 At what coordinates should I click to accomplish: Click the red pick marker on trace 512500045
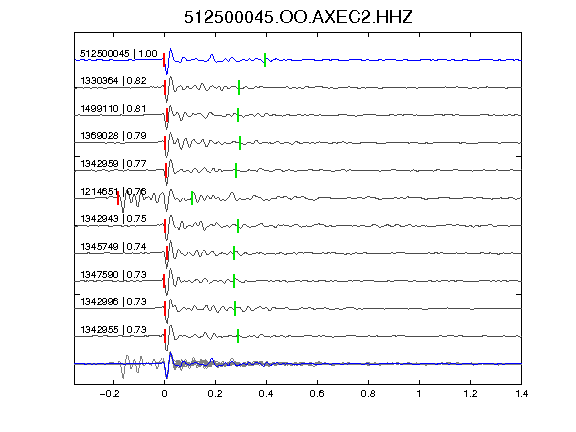tap(164, 60)
